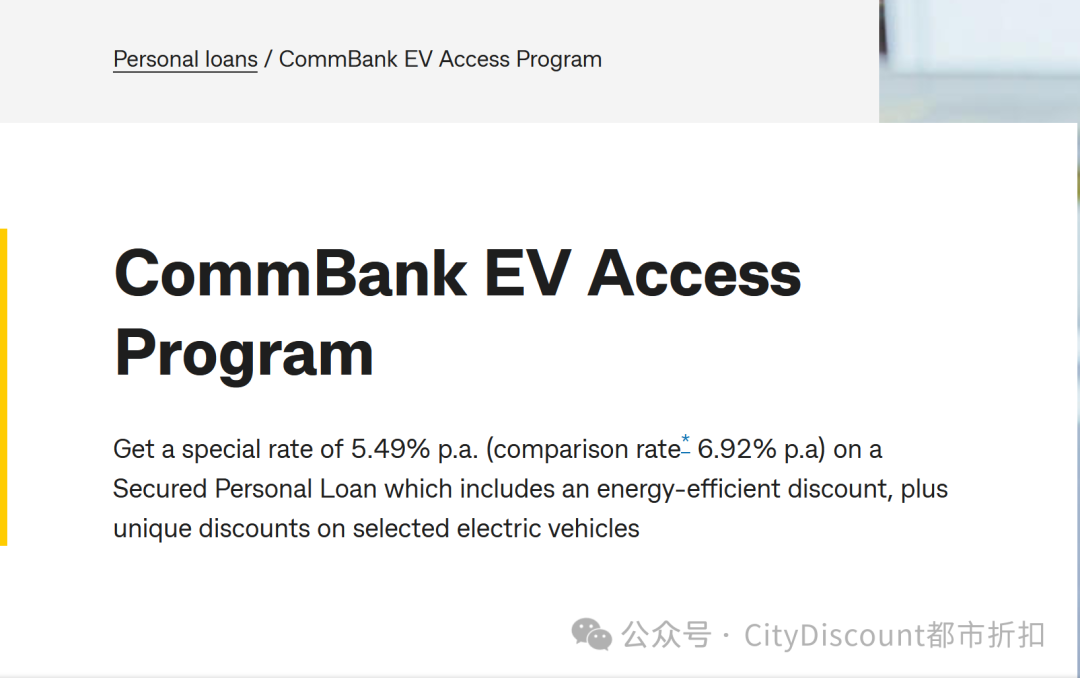
Task: Click the WeChat logo in the watermark
Action: click(591, 635)
